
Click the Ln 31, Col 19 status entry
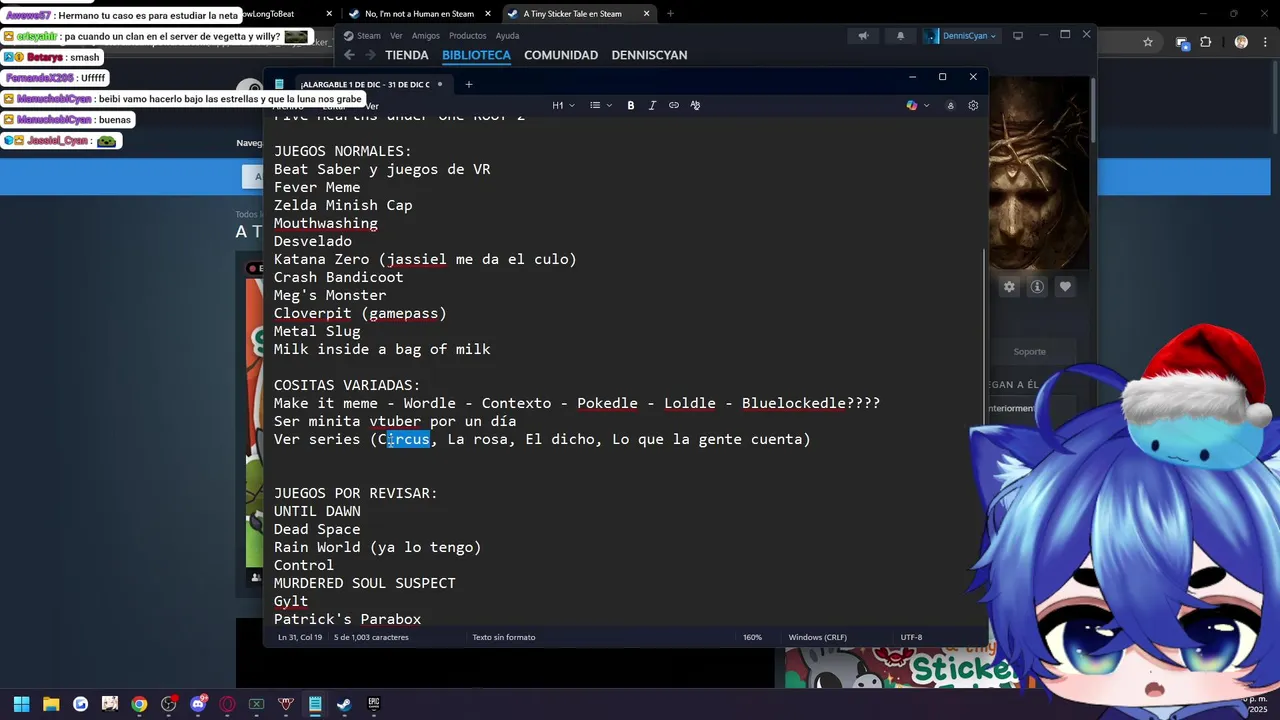300,637
